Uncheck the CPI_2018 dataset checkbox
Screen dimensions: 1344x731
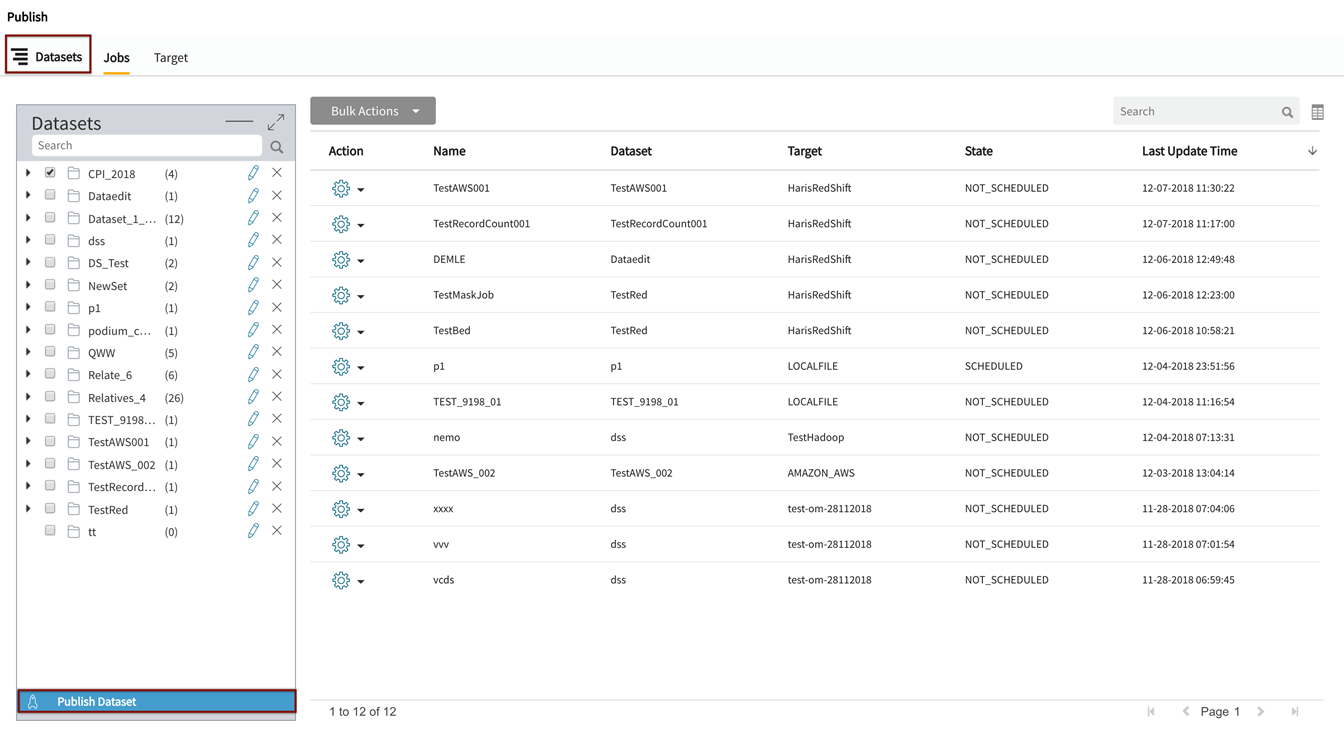[x=50, y=173]
